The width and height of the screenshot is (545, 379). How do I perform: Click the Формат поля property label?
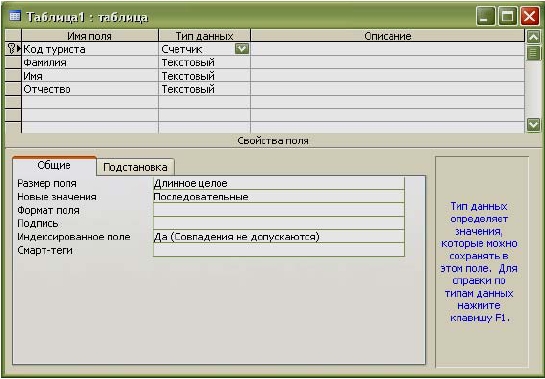[x=48, y=210]
